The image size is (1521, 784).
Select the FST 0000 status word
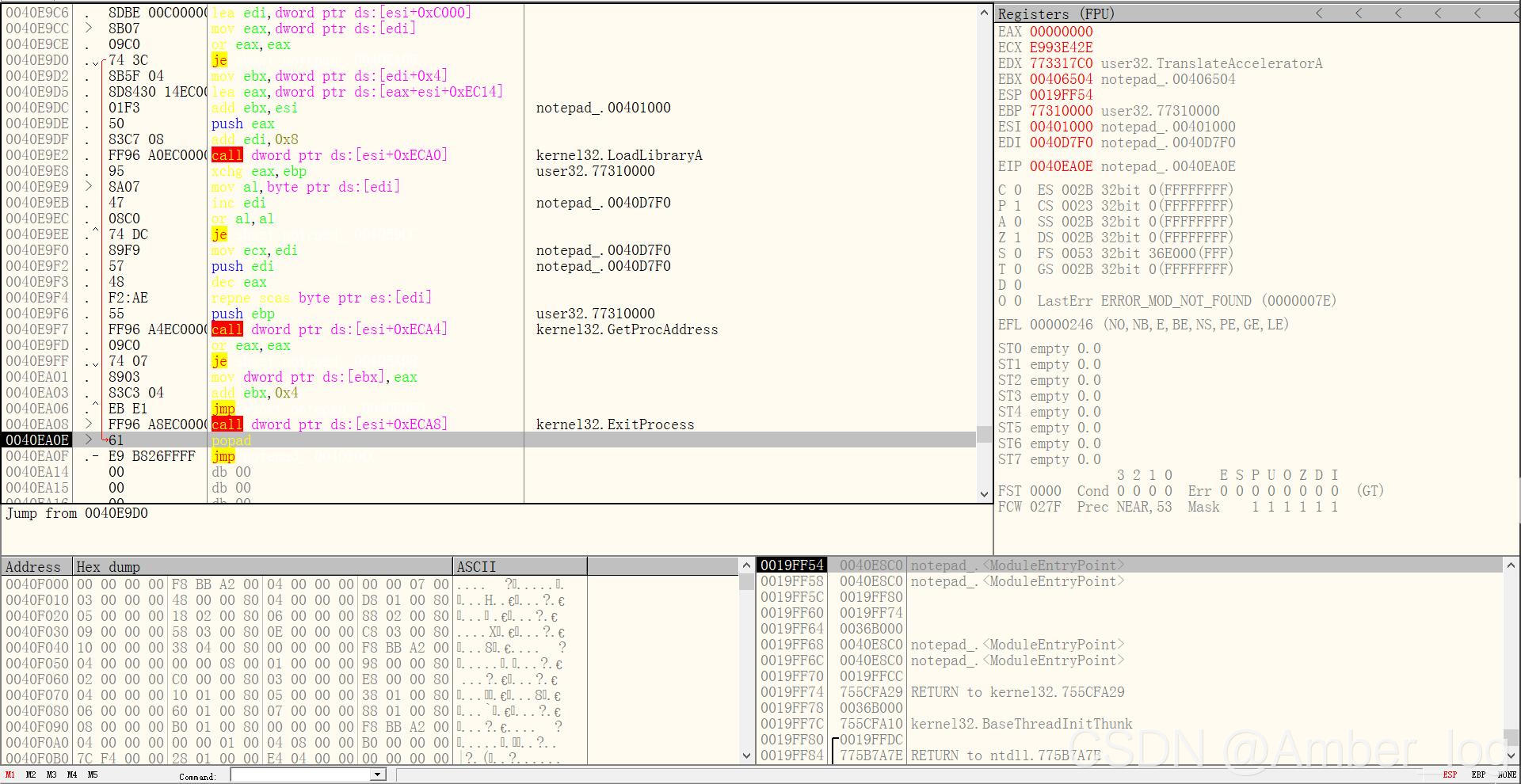point(1029,491)
